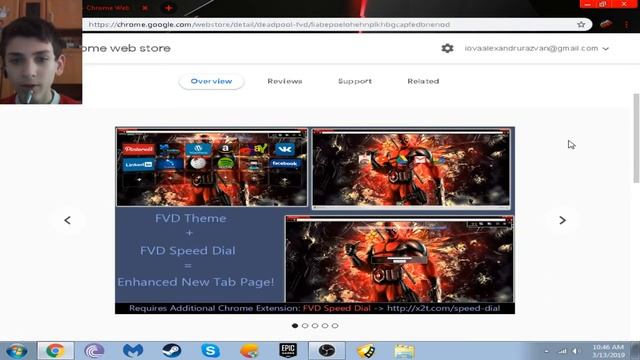Screen dimensions: 640x360
Task: Open Steam from the taskbar
Action: coord(172,351)
